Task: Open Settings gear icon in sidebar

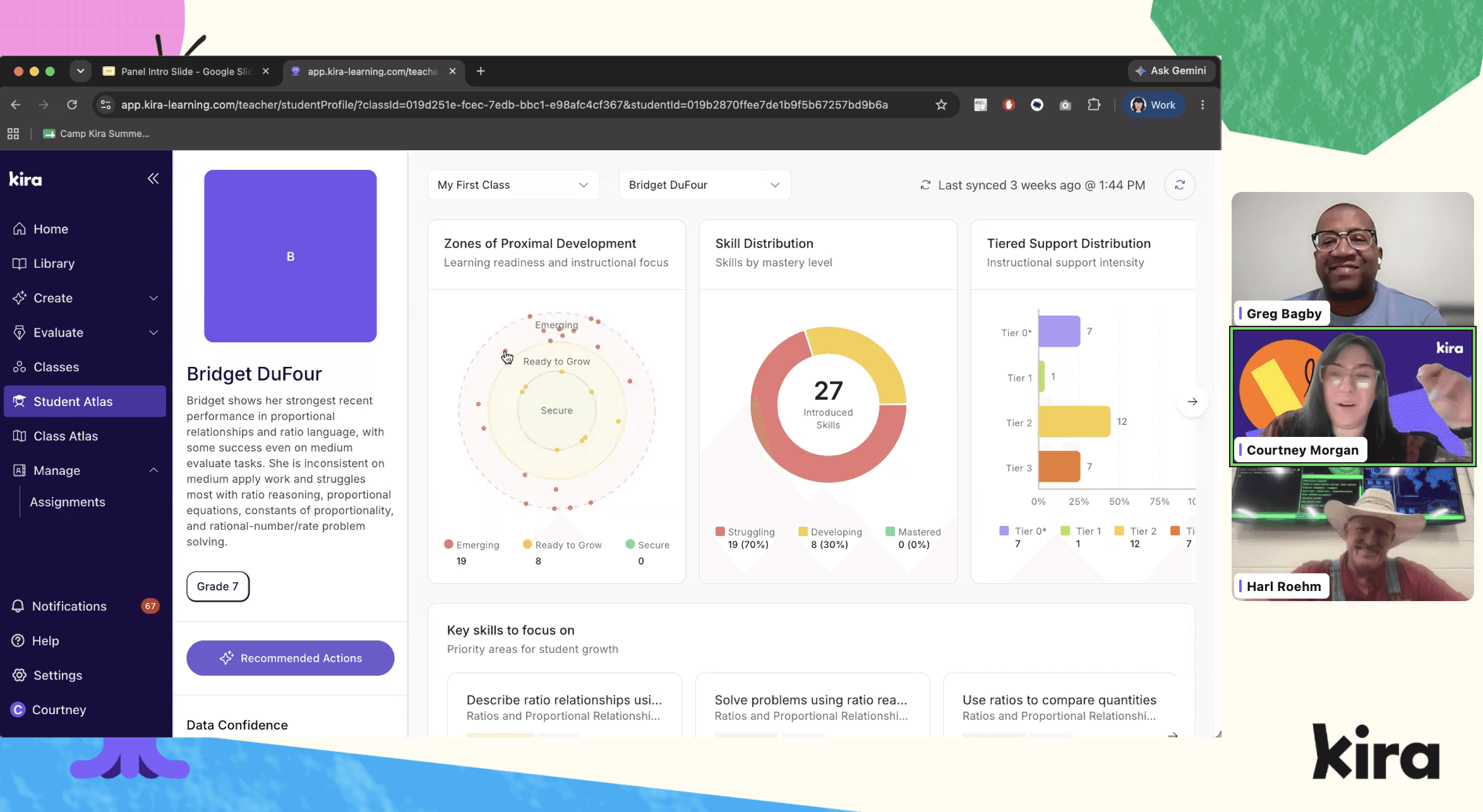Action: (x=20, y=675)
